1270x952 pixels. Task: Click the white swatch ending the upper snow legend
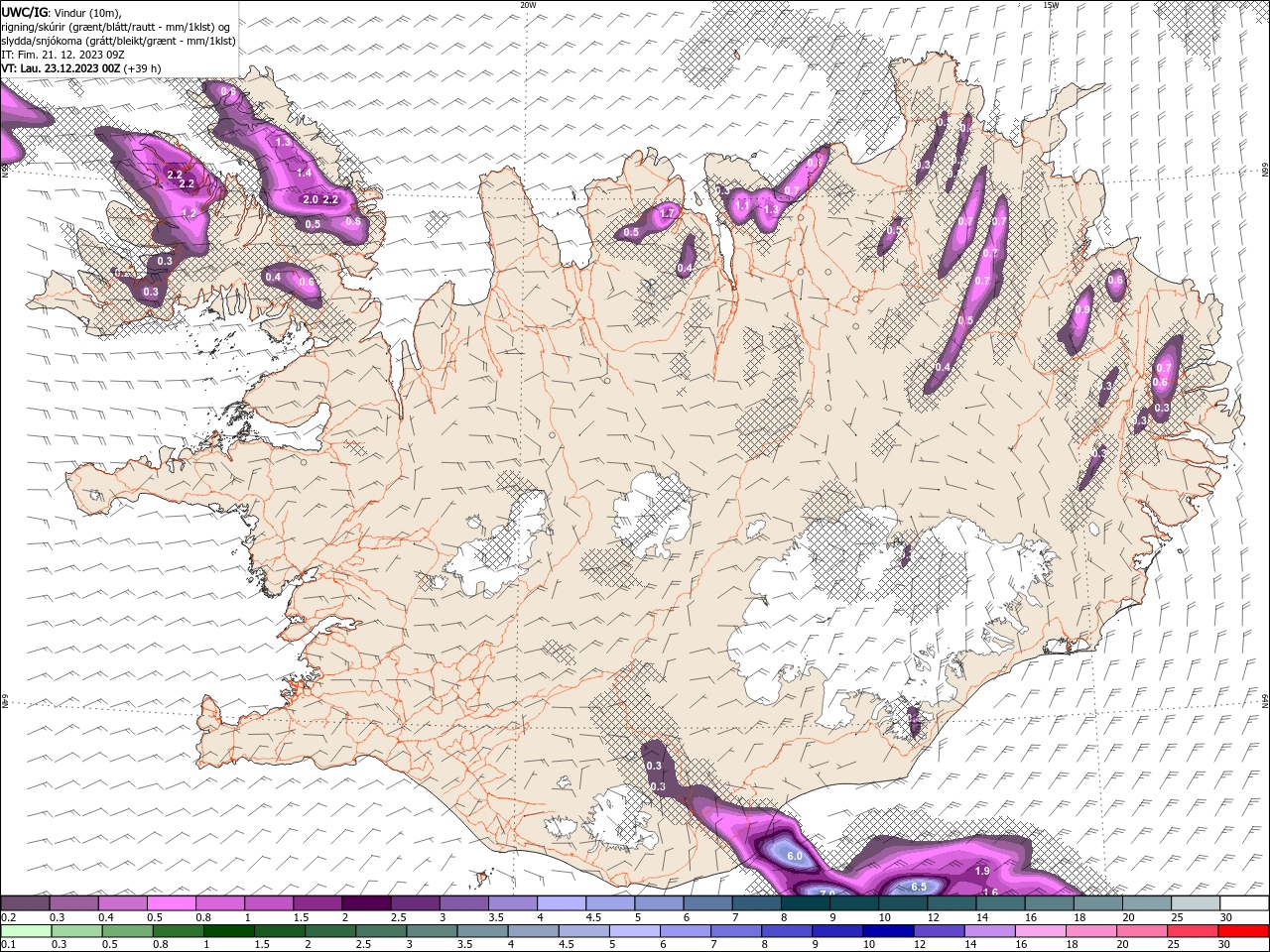(x=1243, y=903)
